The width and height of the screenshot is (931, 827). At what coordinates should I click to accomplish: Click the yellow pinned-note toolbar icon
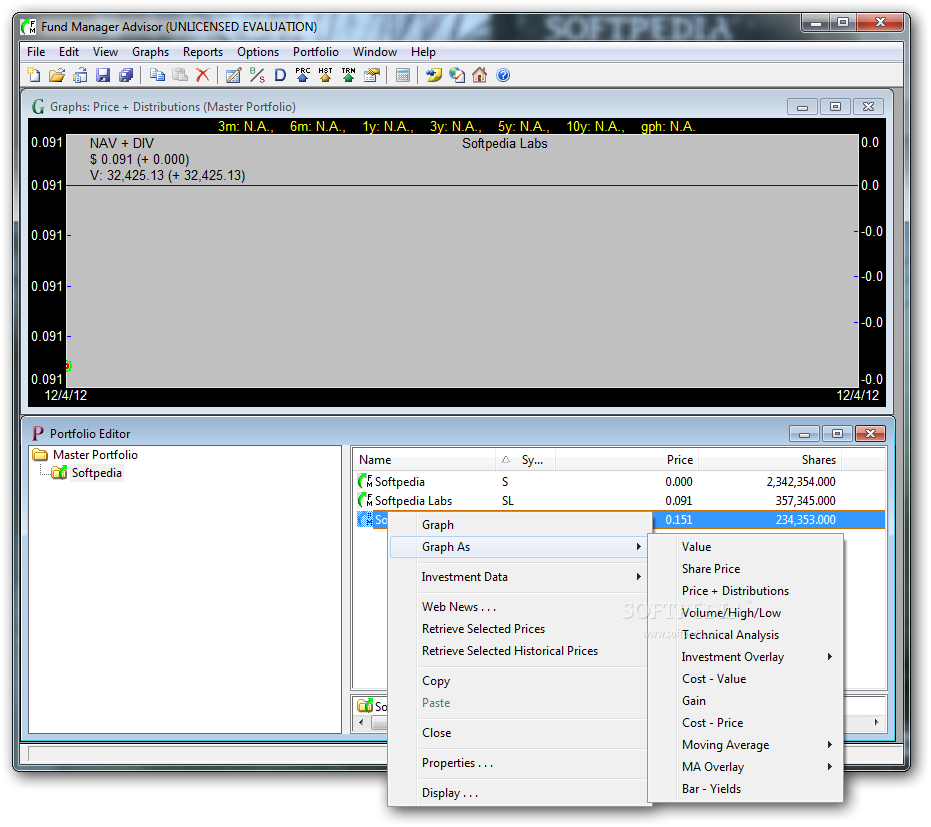434,75
